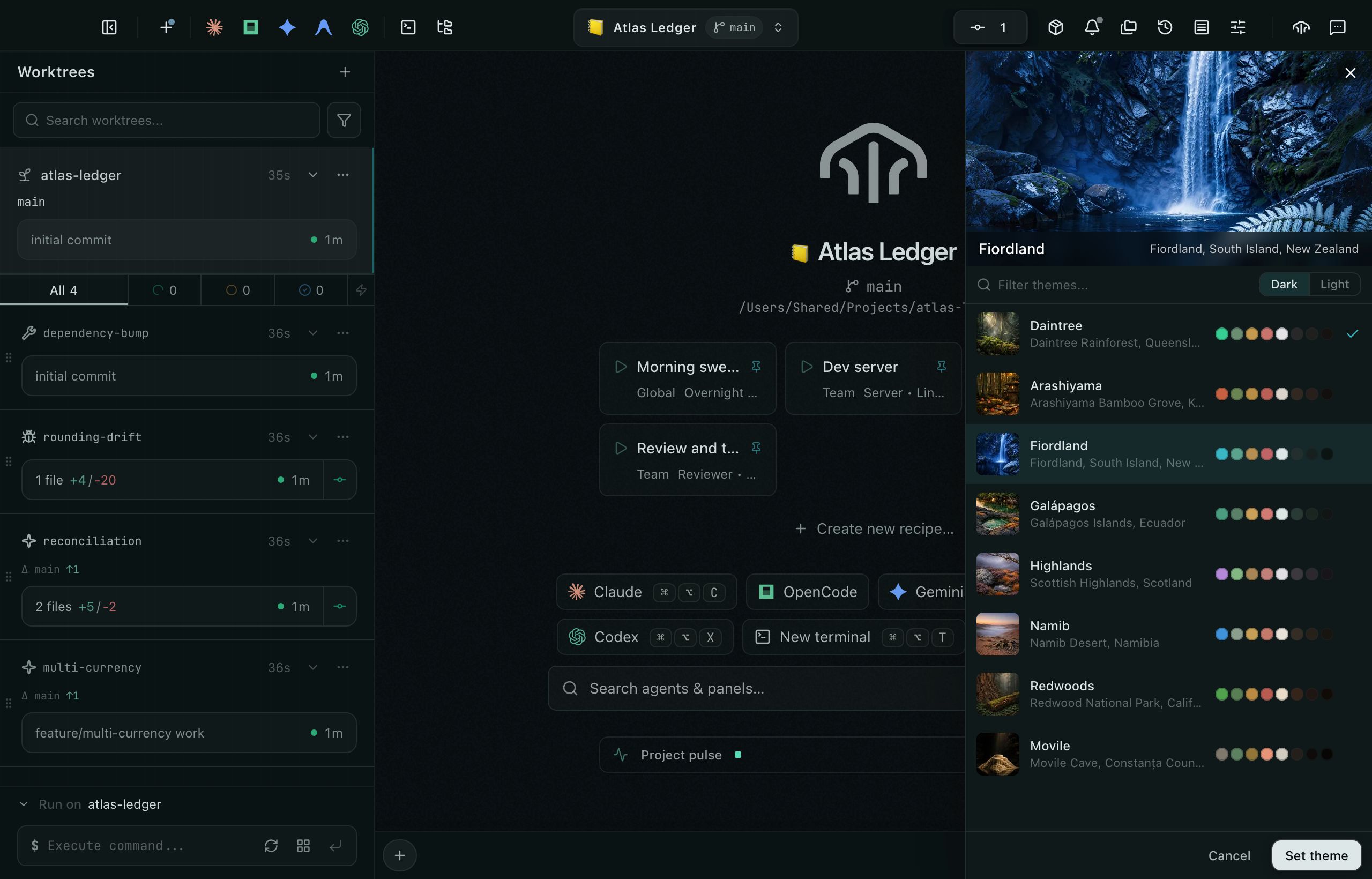Select the yellow circle status tab

pyautogui.click(x=237, y=290)
